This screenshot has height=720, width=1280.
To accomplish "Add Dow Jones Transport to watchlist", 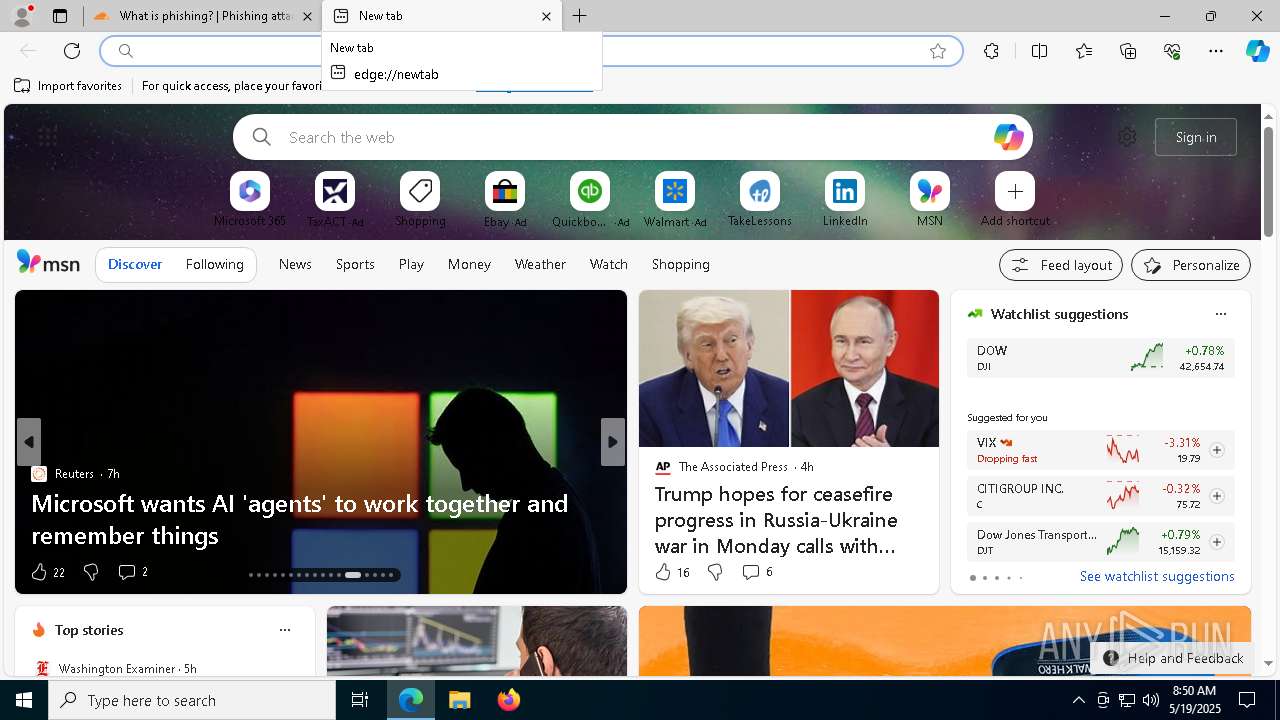I will [1216, 542].
